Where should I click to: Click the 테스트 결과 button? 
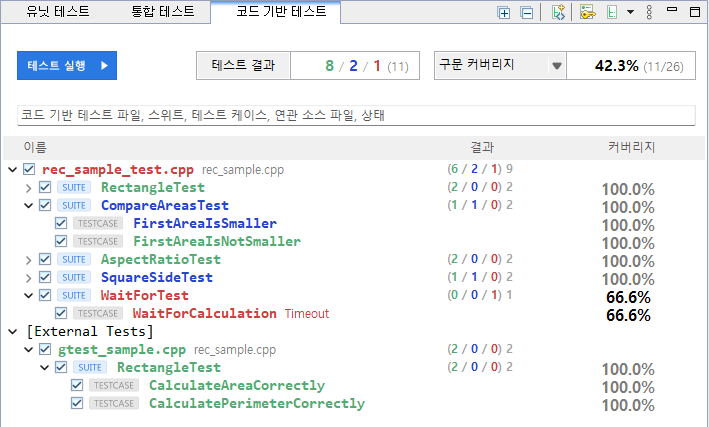(243, 66)
